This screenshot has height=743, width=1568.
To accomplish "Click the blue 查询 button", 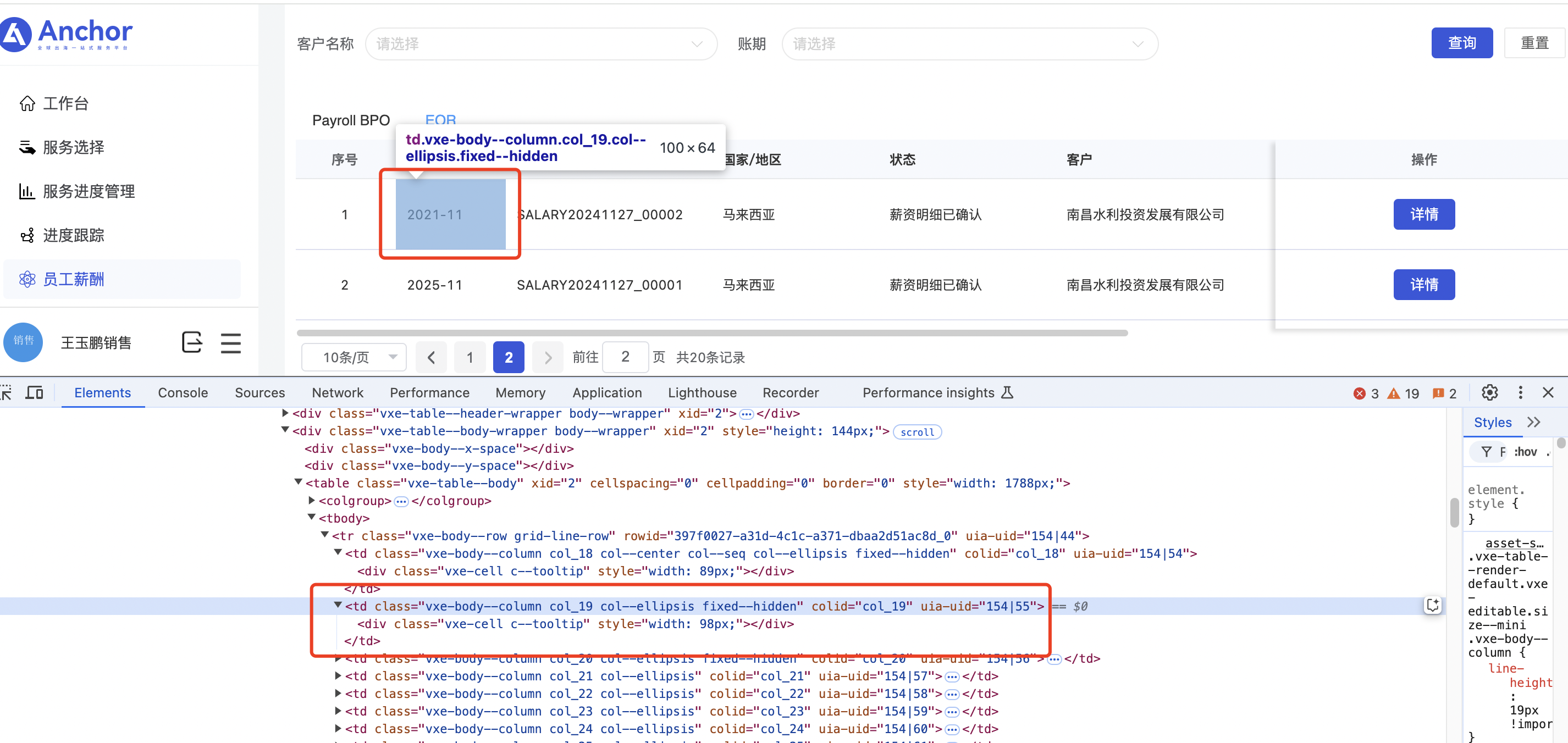I will [x=1461, y=43].
